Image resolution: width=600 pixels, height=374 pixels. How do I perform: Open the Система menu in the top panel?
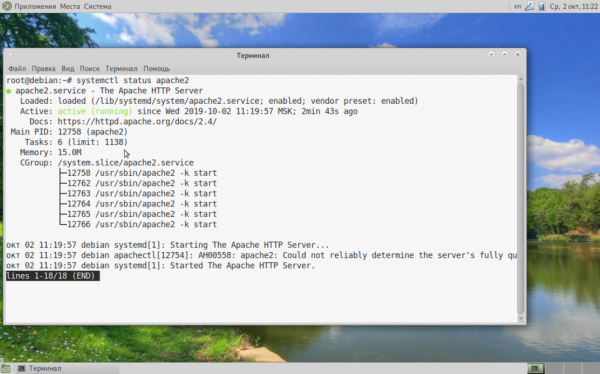(x=97, y=7)
